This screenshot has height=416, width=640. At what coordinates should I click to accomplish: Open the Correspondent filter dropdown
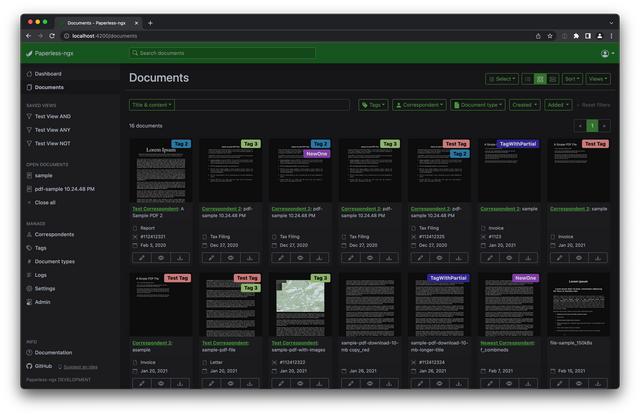pos(419,105)
